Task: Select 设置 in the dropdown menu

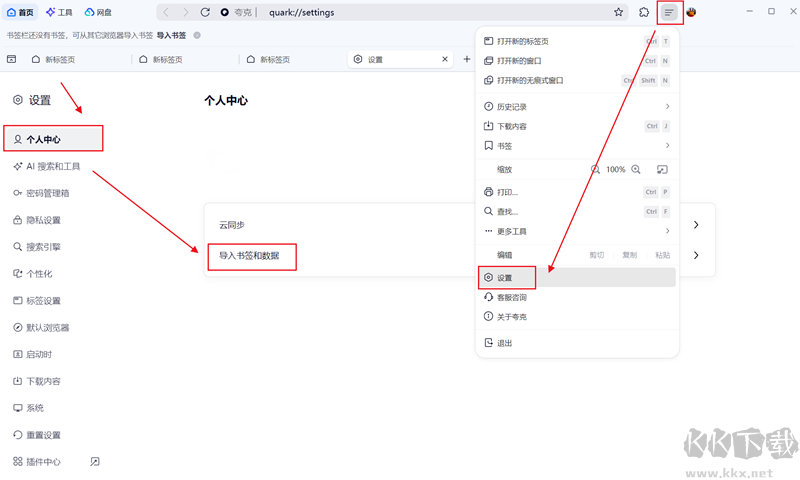Action: (x=505, y=278)
